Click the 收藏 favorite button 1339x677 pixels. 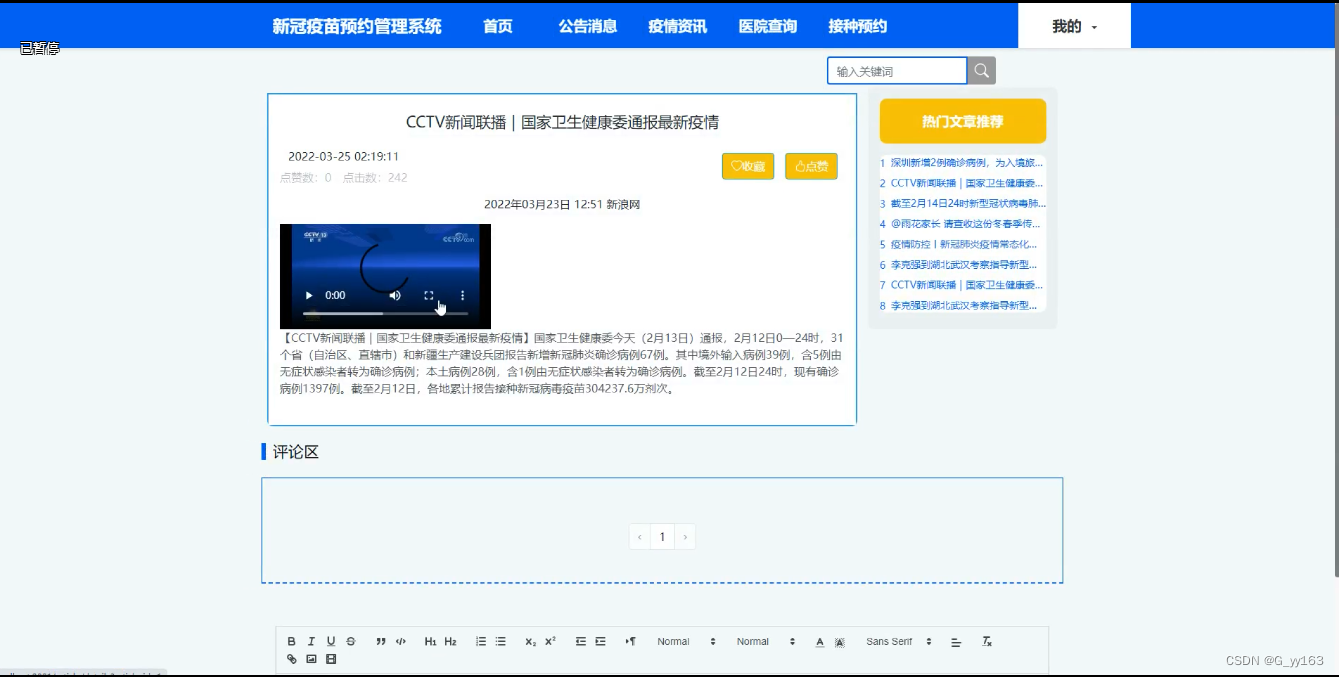748,166
